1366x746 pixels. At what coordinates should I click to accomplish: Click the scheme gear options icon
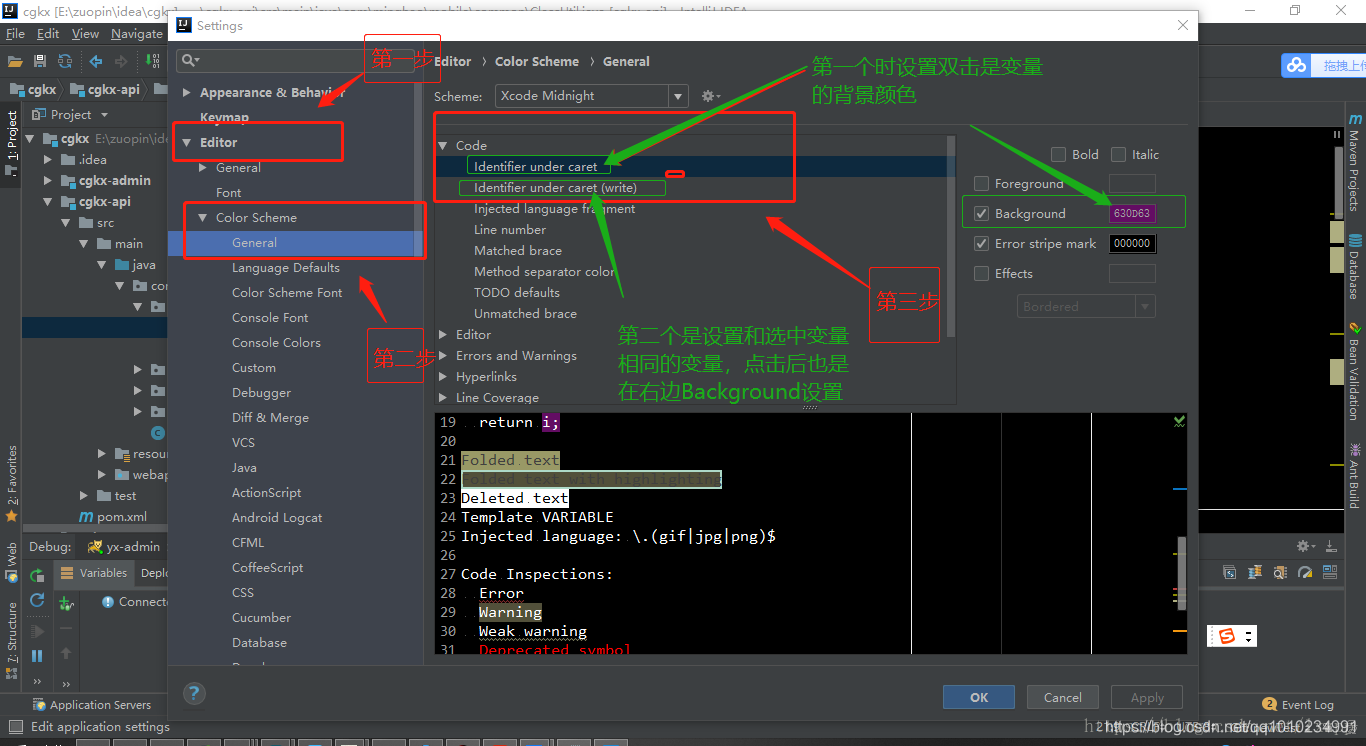pos(710,96)
